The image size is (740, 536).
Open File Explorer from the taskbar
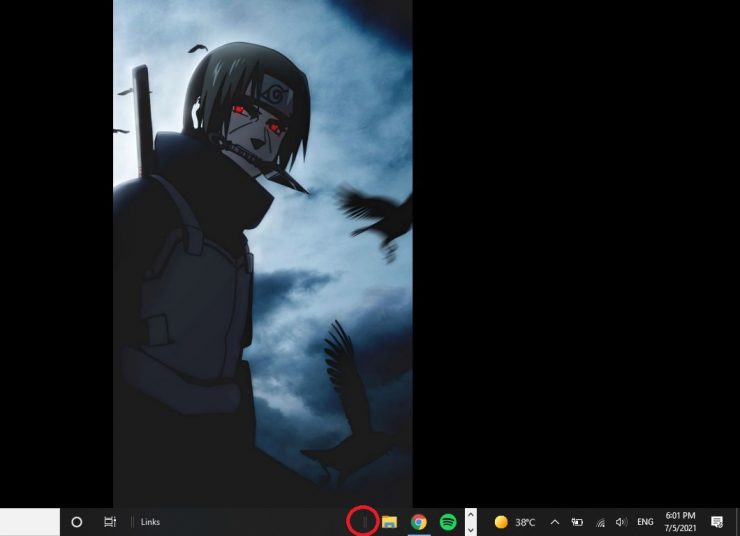point(389,522)
